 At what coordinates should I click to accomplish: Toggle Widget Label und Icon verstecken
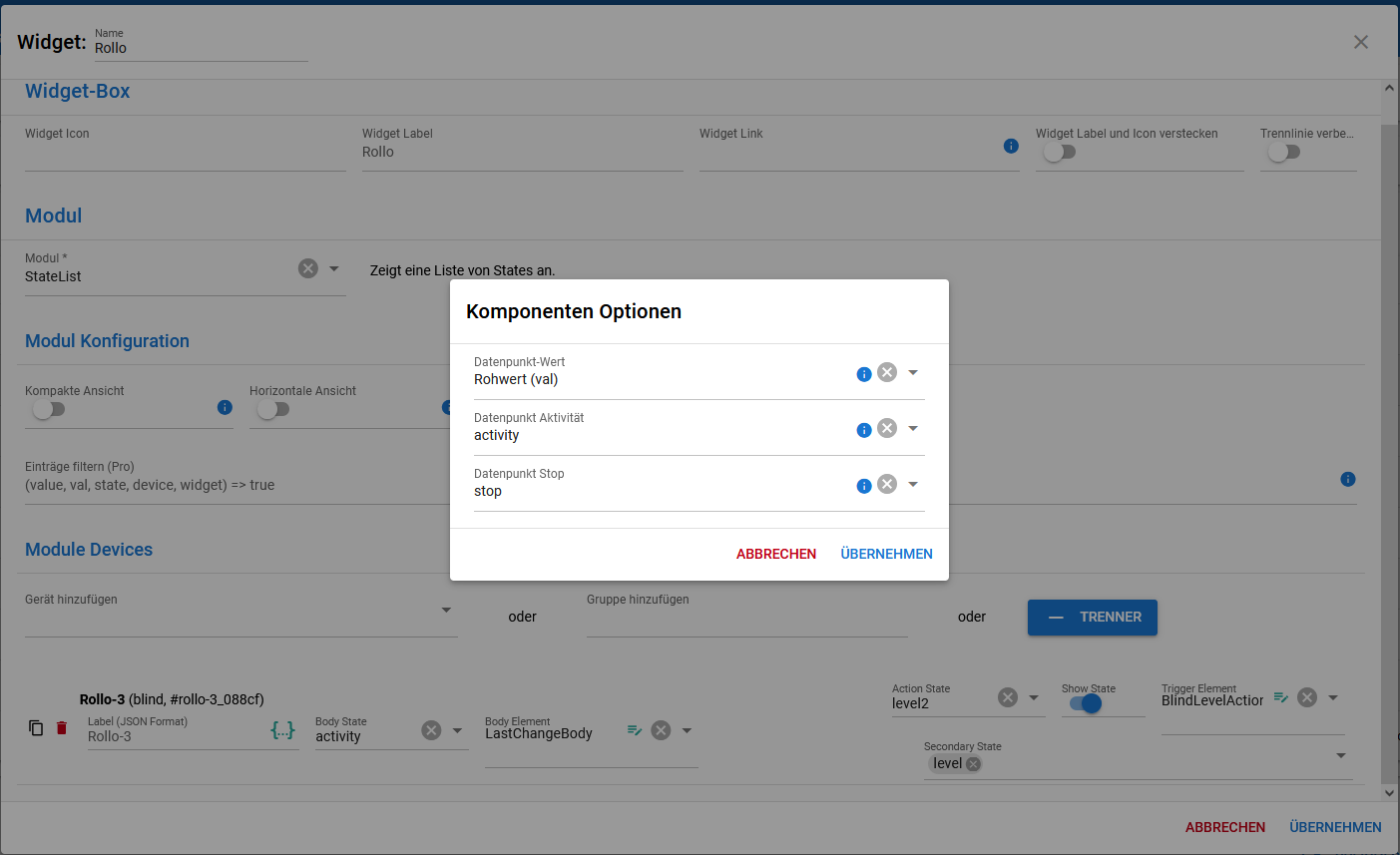(x=1060, y=152)
